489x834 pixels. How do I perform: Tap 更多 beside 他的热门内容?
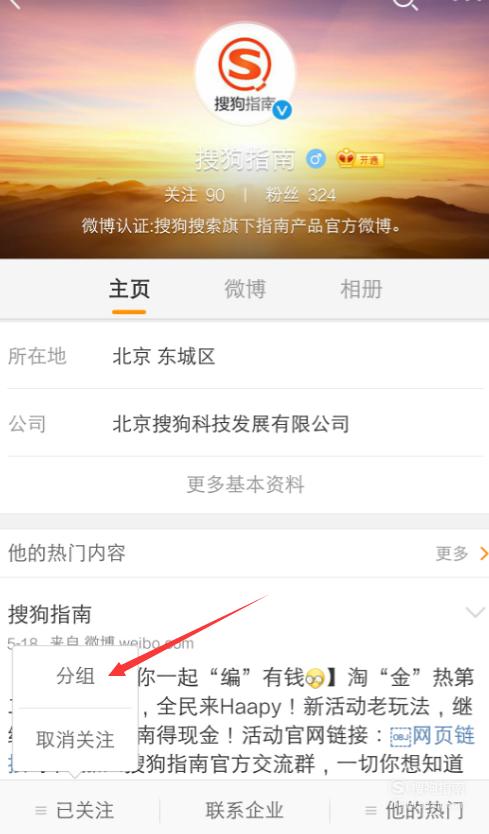coord(461,553)
